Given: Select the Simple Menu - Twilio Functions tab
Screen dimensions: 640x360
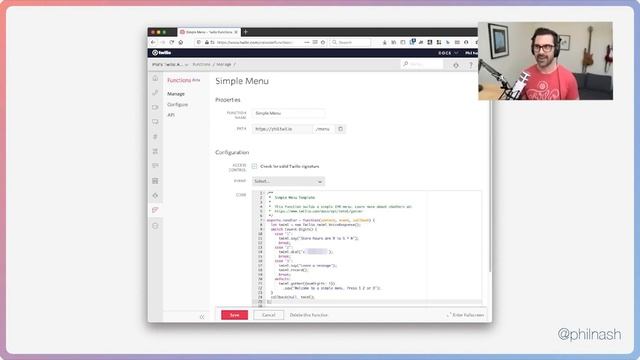Looking at the screenshot, I should [209, 32].
